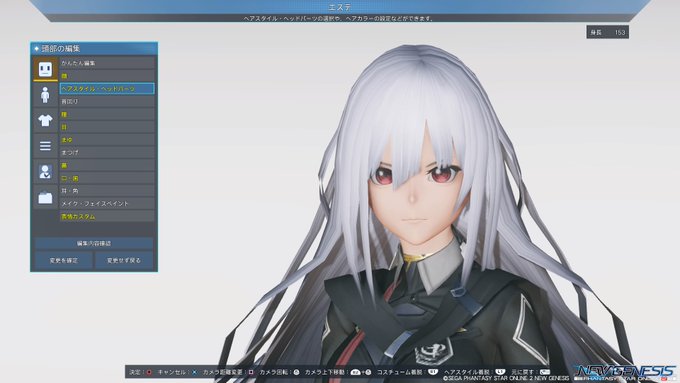This screenshot has height=383, width=680.
Task: Click 変更せず戻る to discard changes
Action: pos(124,260)
